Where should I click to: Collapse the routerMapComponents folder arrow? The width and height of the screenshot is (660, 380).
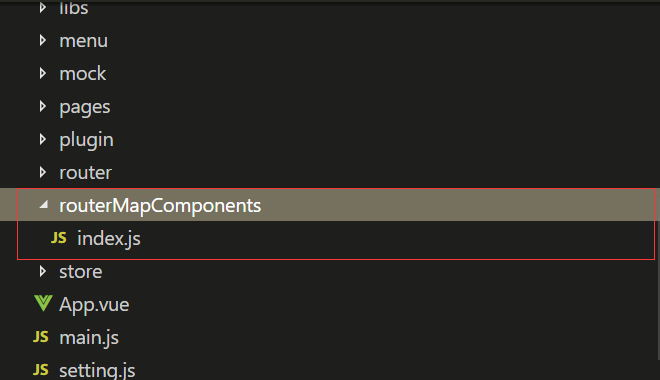click(x=44, y=205)
